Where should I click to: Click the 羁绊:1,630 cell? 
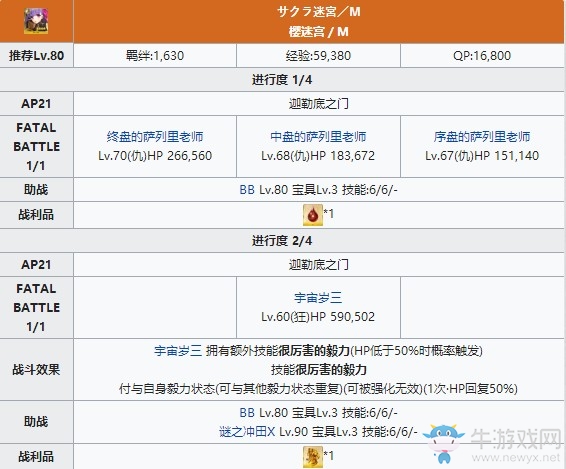[x=155, y=56]
